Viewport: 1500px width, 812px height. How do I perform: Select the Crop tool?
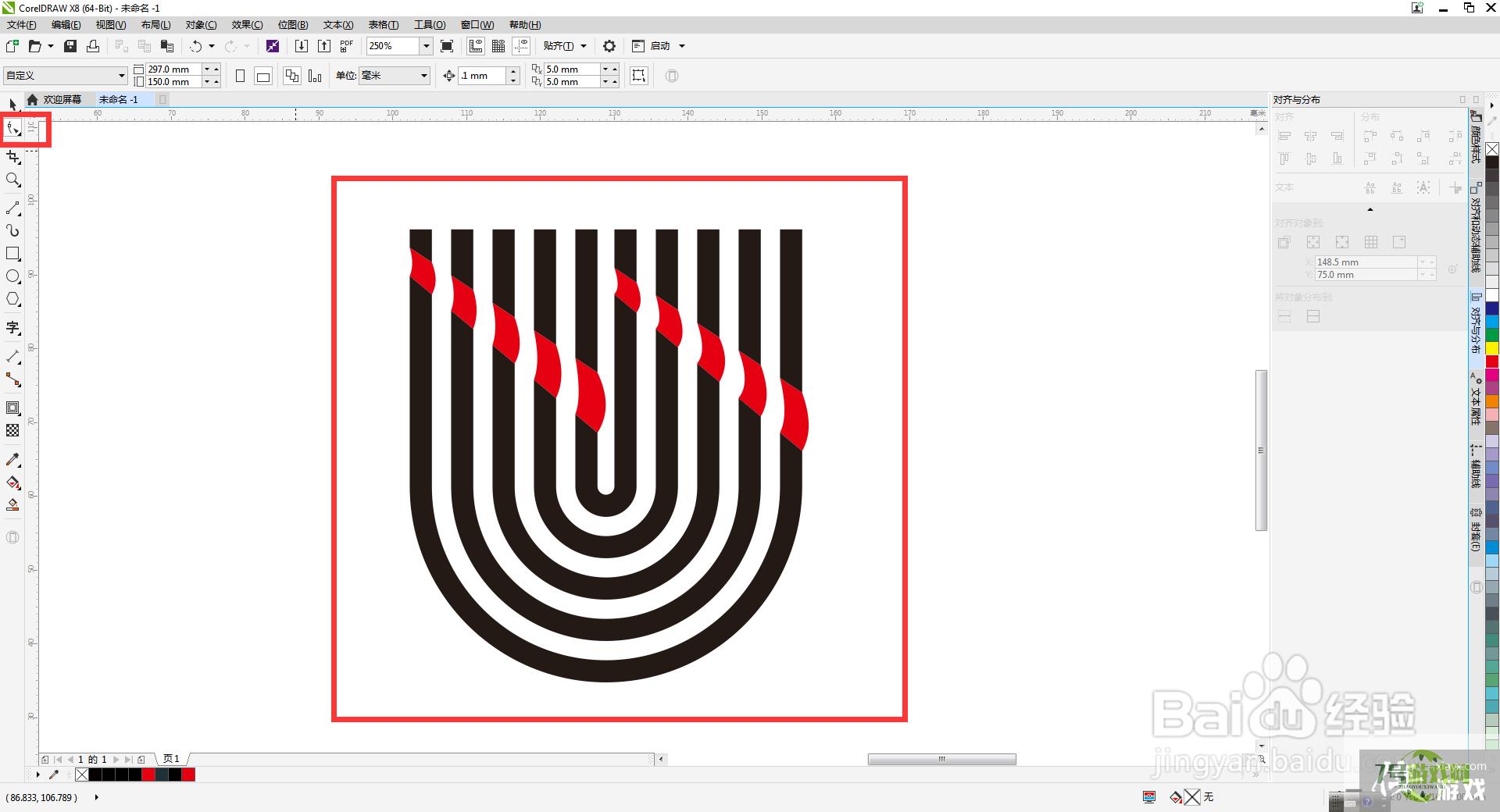coord(13,157)
